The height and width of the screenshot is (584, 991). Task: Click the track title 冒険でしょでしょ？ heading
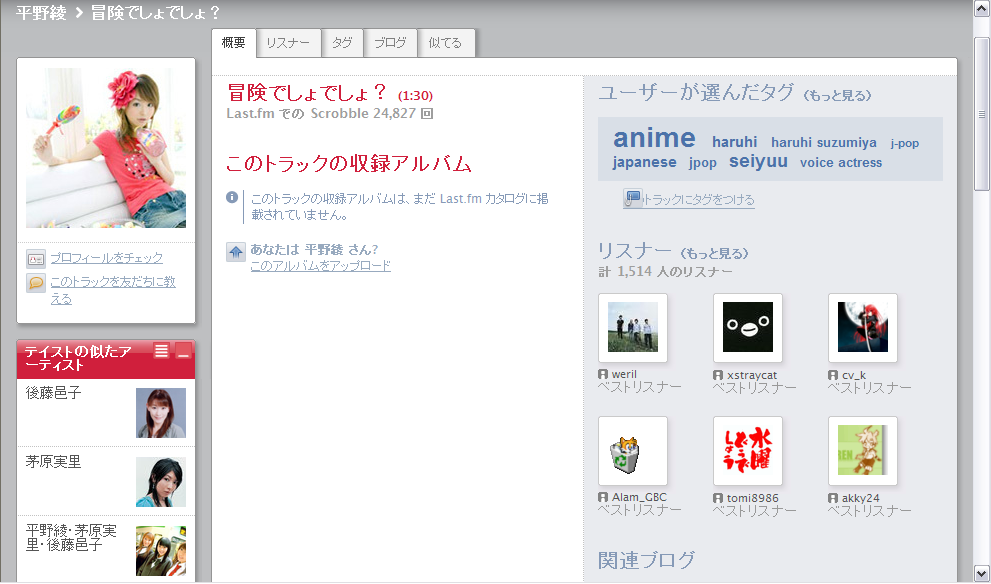pyautogui.click(x=306, y=93)
